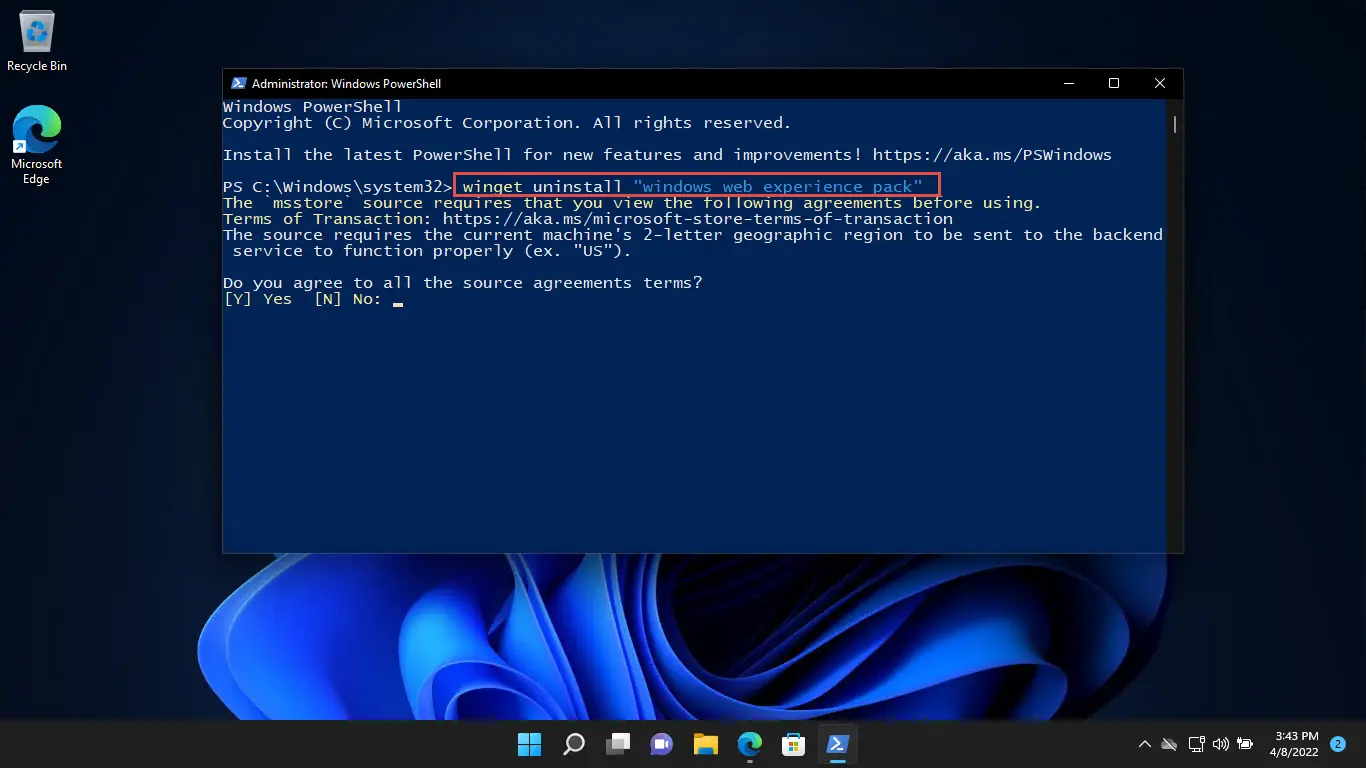Click 'Administrator: Windows PowerShell' title text

pyautogui.click(x=346, y=84)
